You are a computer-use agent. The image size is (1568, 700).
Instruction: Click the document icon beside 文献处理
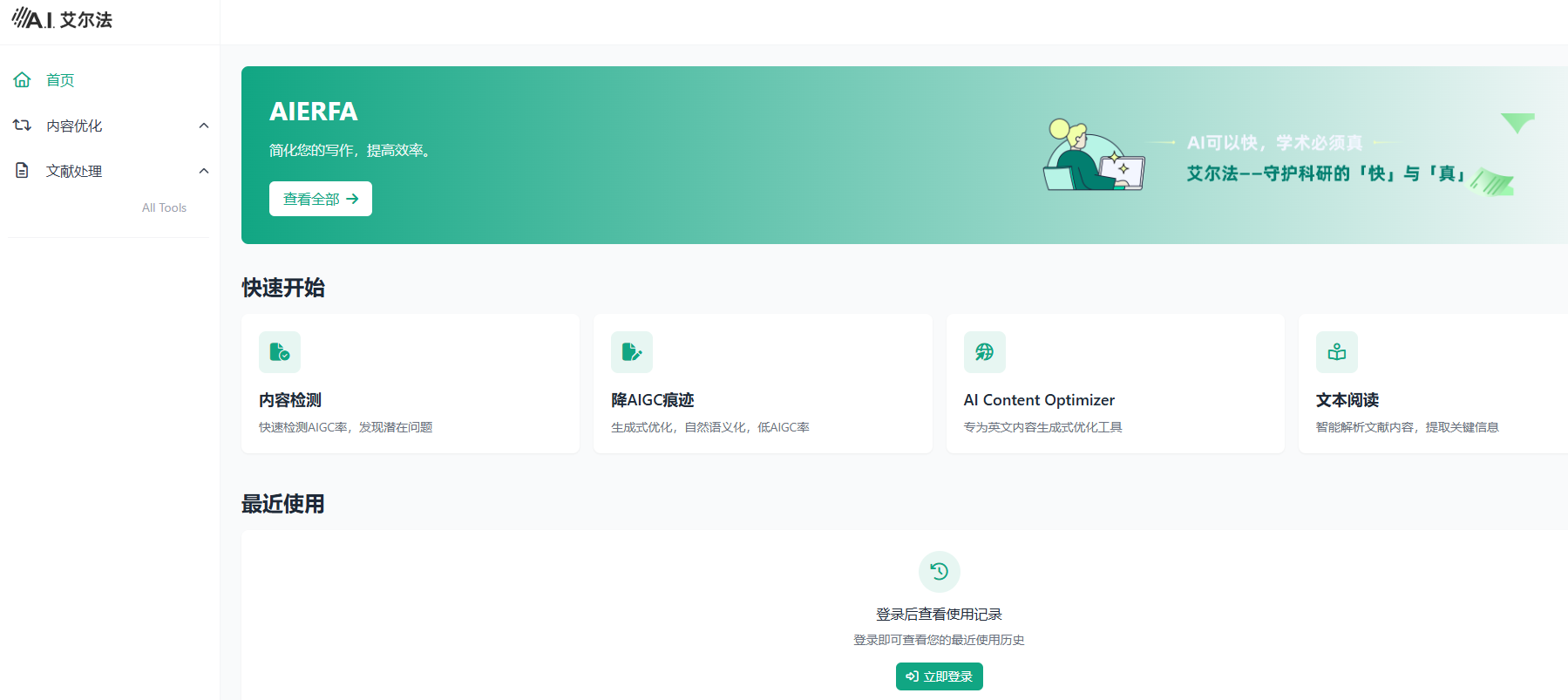(22, 171)
